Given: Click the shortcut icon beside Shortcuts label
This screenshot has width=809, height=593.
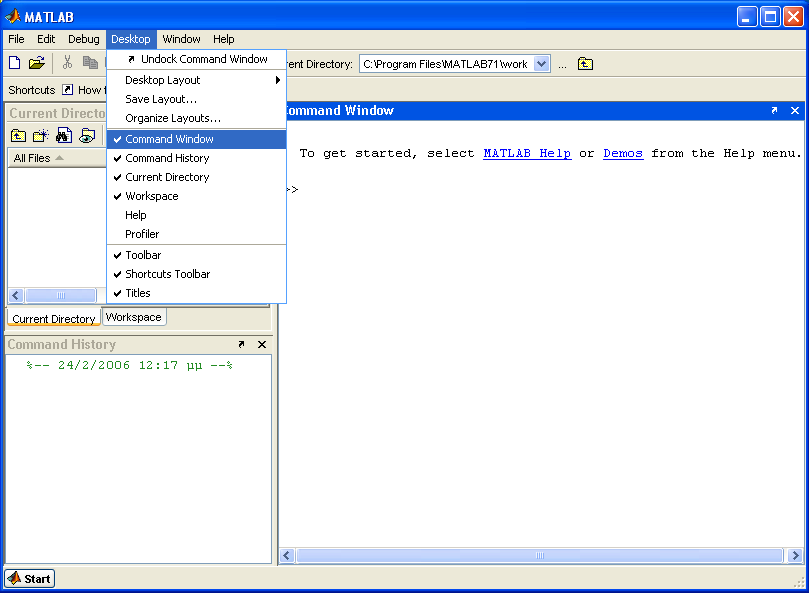Looking at the screenshot, I should click(68, 90).
